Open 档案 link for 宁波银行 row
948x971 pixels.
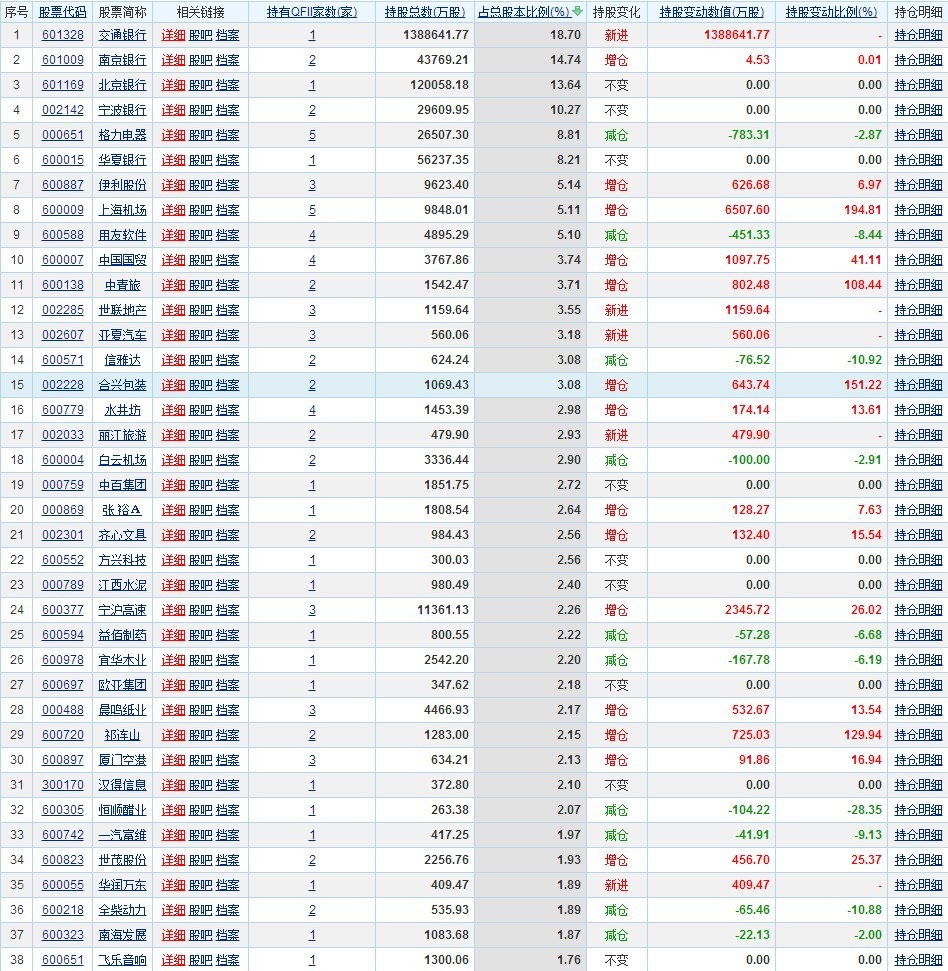pyautogui.click(x=227, y=110)
